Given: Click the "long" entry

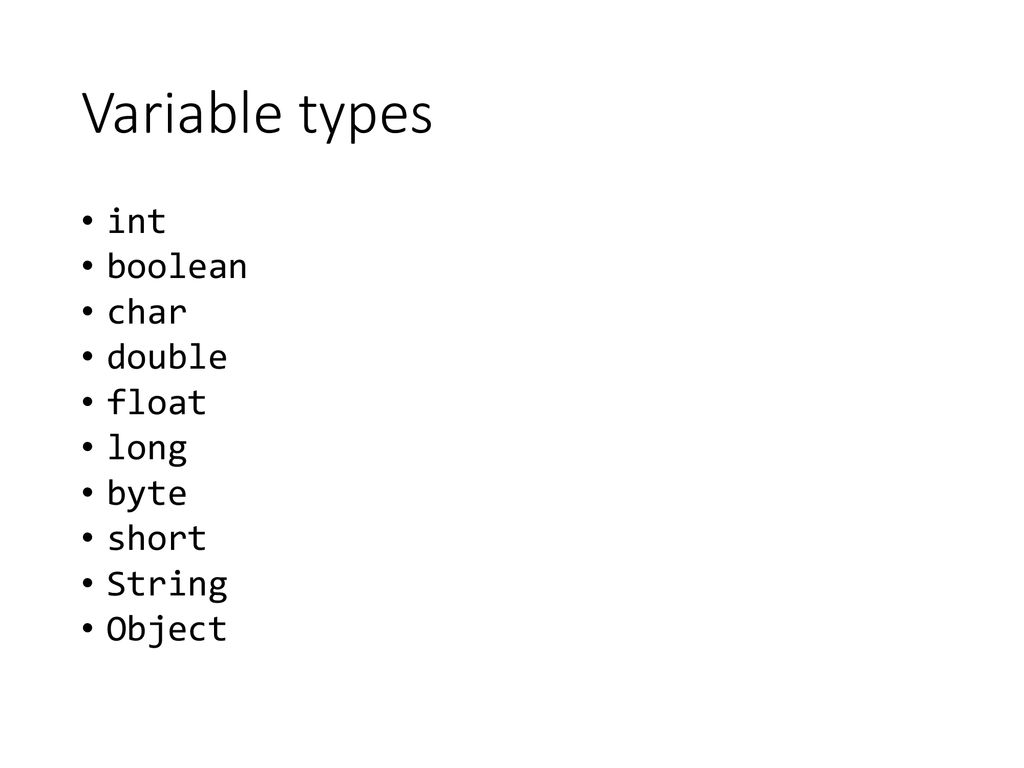Looking at the screenshot, I should pyautogui.click(x=147, y=449).
